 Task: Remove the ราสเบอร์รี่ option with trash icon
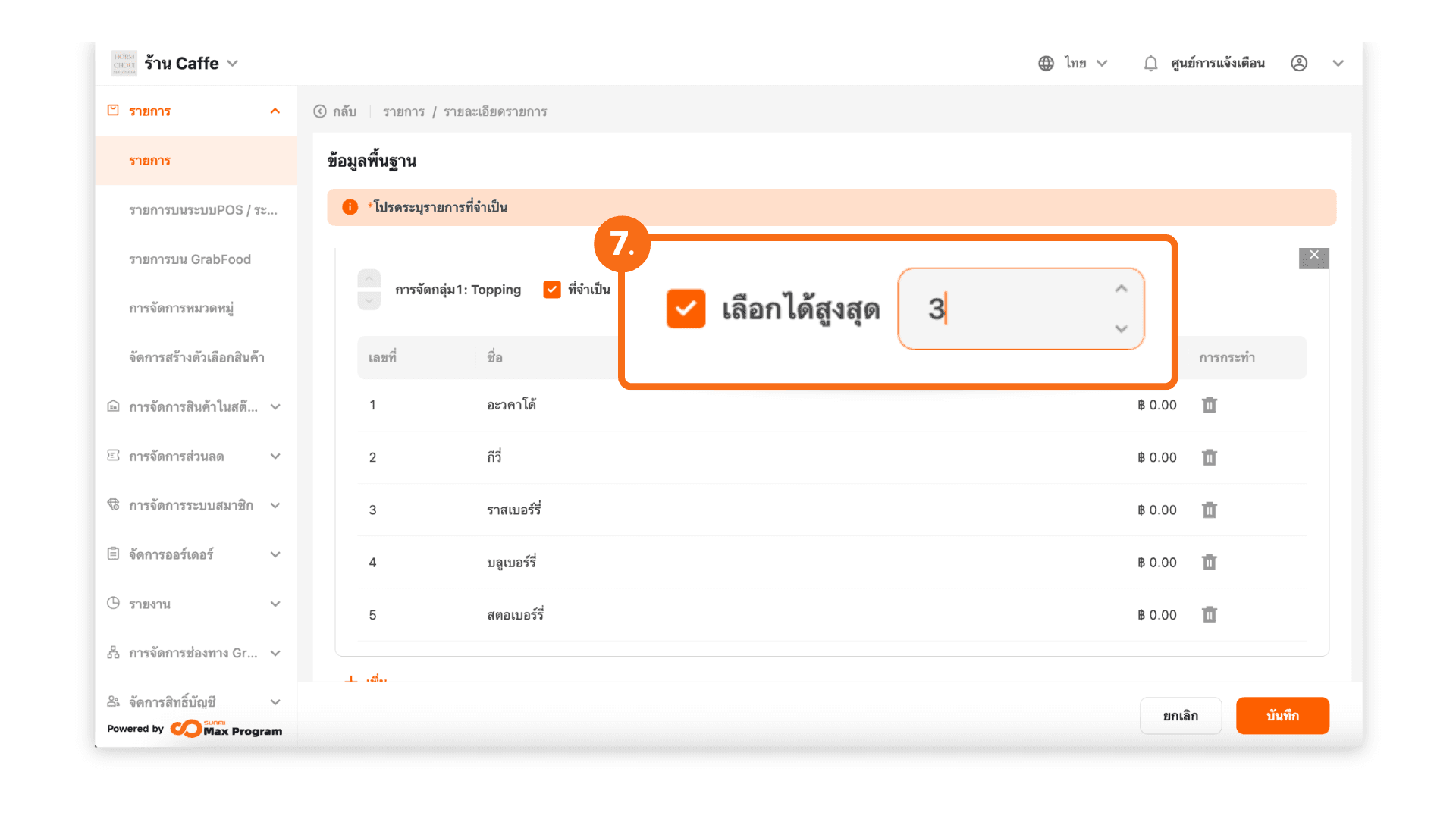(x=1209, y=510)
